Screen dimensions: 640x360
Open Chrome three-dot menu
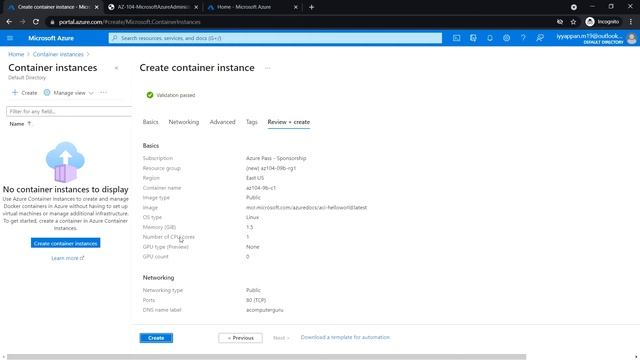coord(631,22)
